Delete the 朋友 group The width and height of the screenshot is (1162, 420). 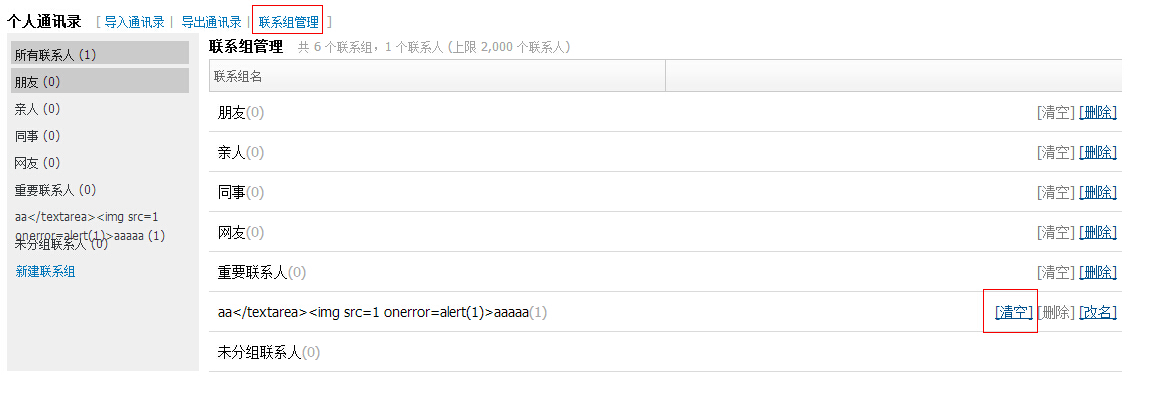coord(1098,113)
